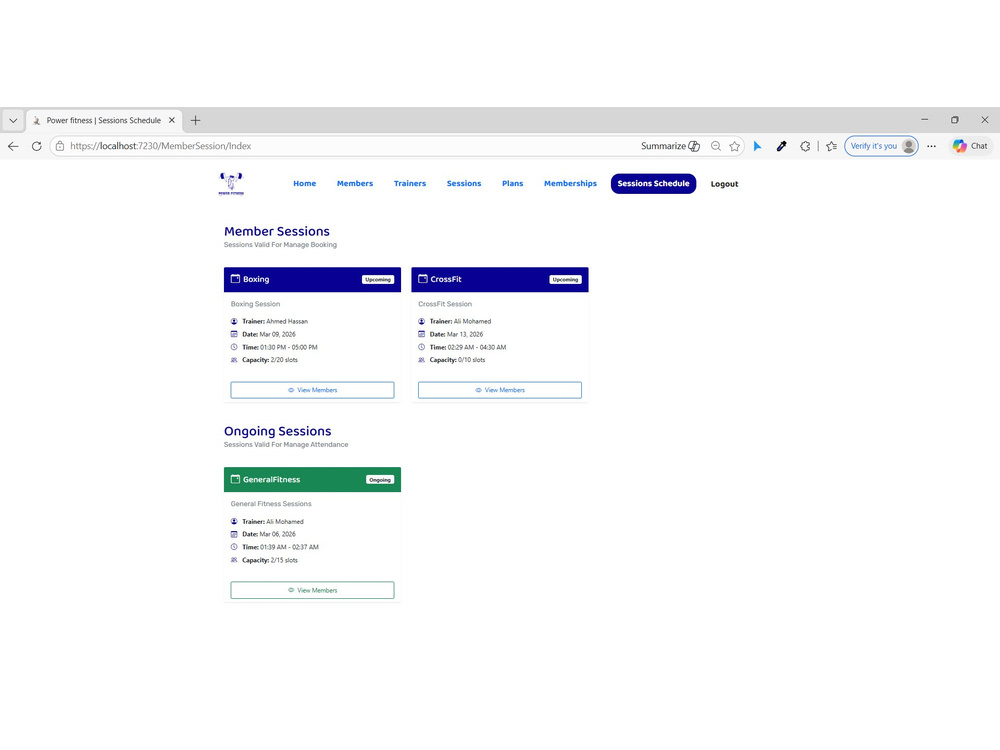Screen dimensions: 1000x750
Task: Open the Sessions nav link
Action: pyautogui.click(x=464, y=184)
